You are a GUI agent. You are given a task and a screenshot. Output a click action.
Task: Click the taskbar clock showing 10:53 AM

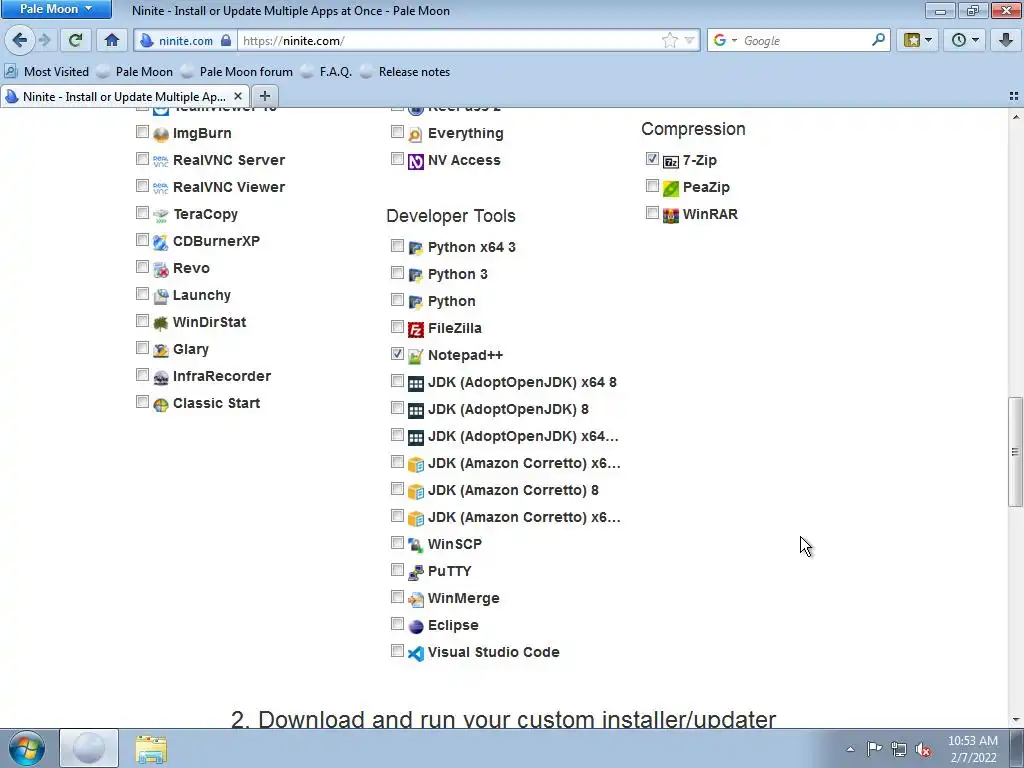click(x=972, y=749)
